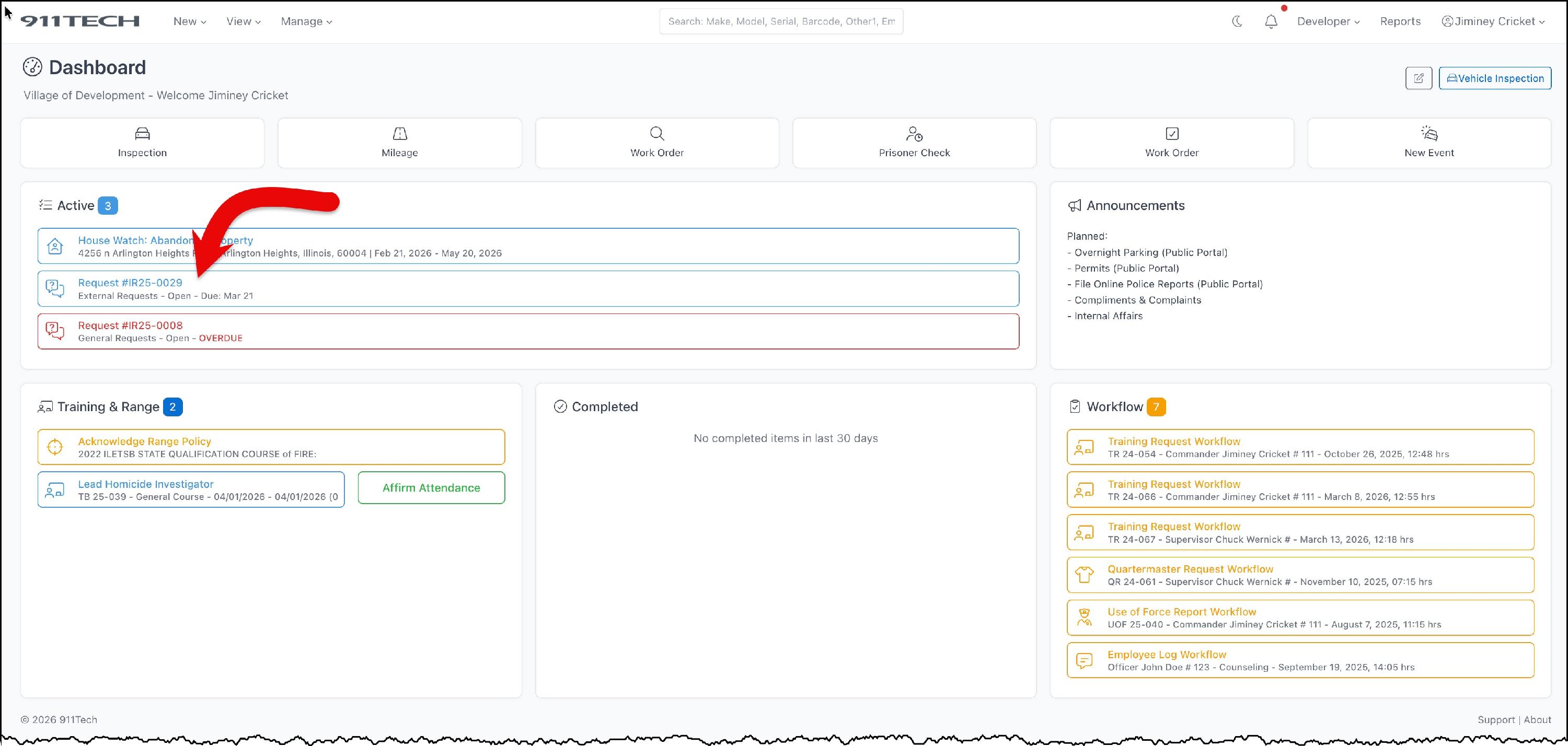Image resolution: width=1568 pixels, height=746 pixels.
Task: Open the Jiminey Cricket user dropdown
Action: (x=1493, y=21)
